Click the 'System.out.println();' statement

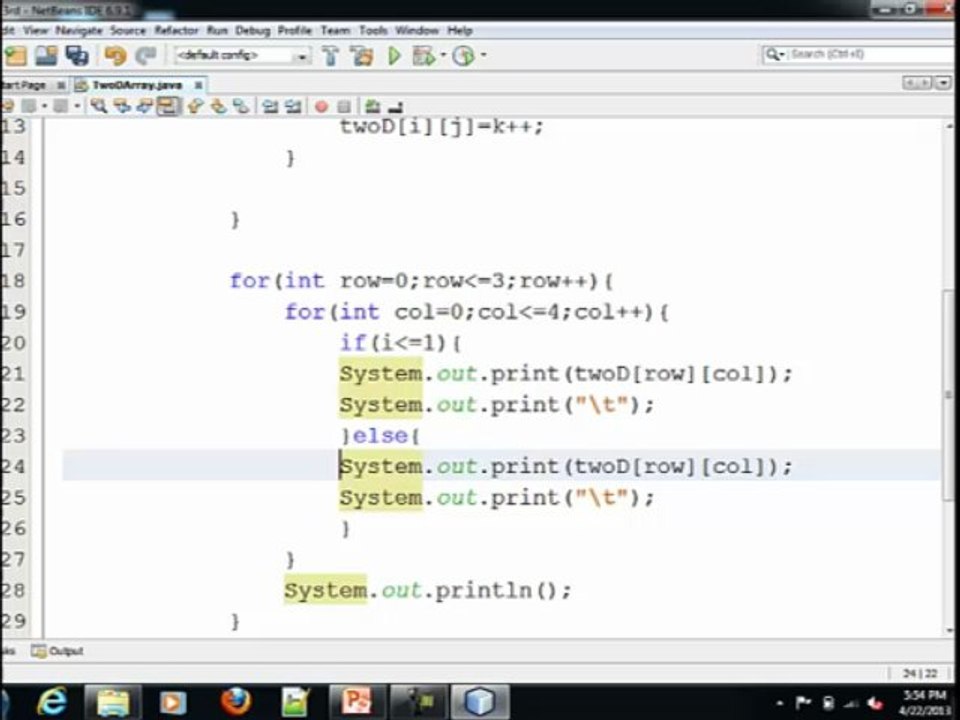tap(427, 590)
